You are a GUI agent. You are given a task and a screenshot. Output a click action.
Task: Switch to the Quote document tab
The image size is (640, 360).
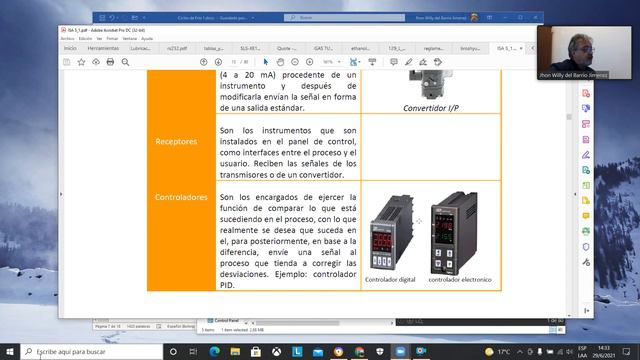coord(287,48)
